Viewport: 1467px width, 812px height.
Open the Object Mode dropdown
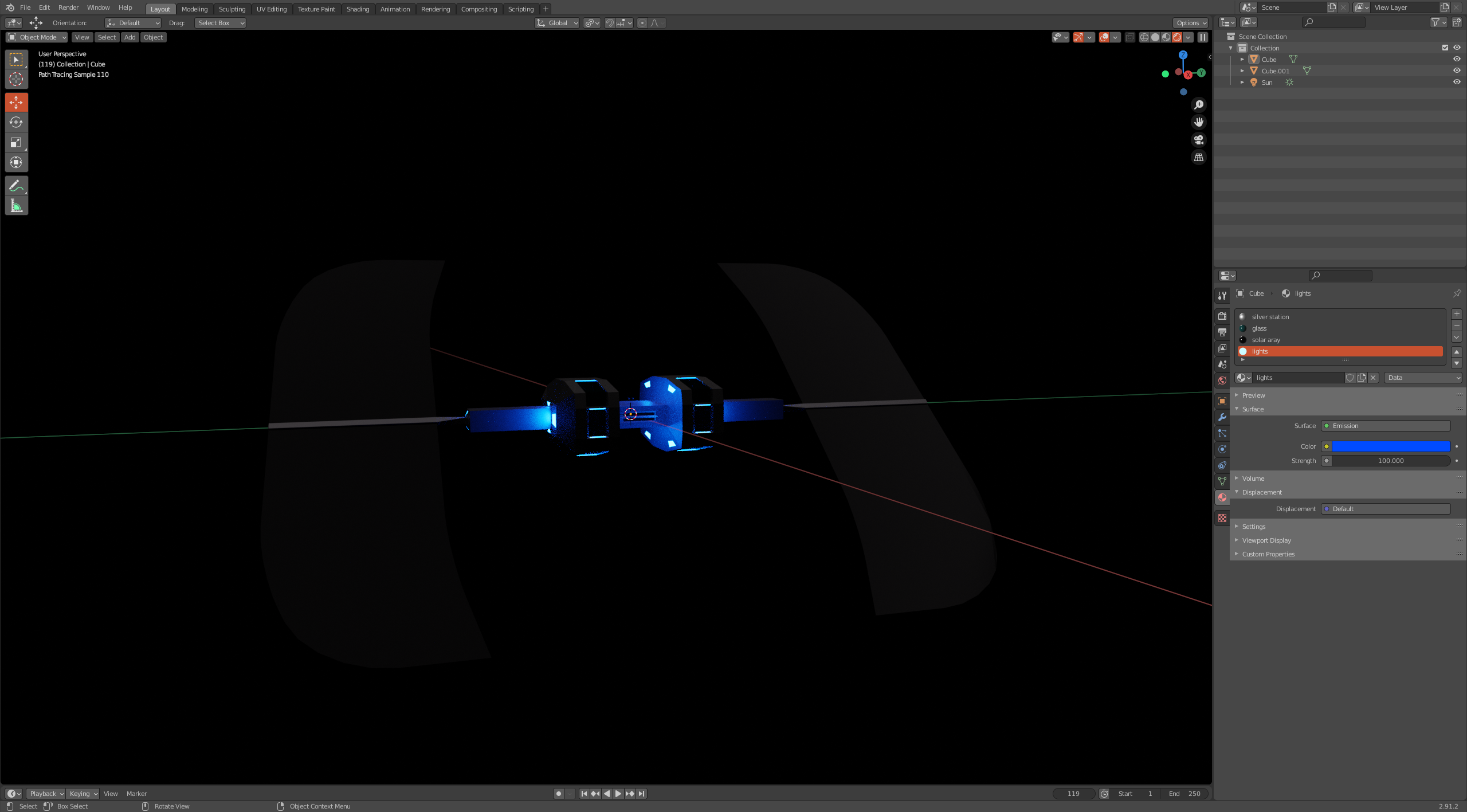(x=37, y=37)
